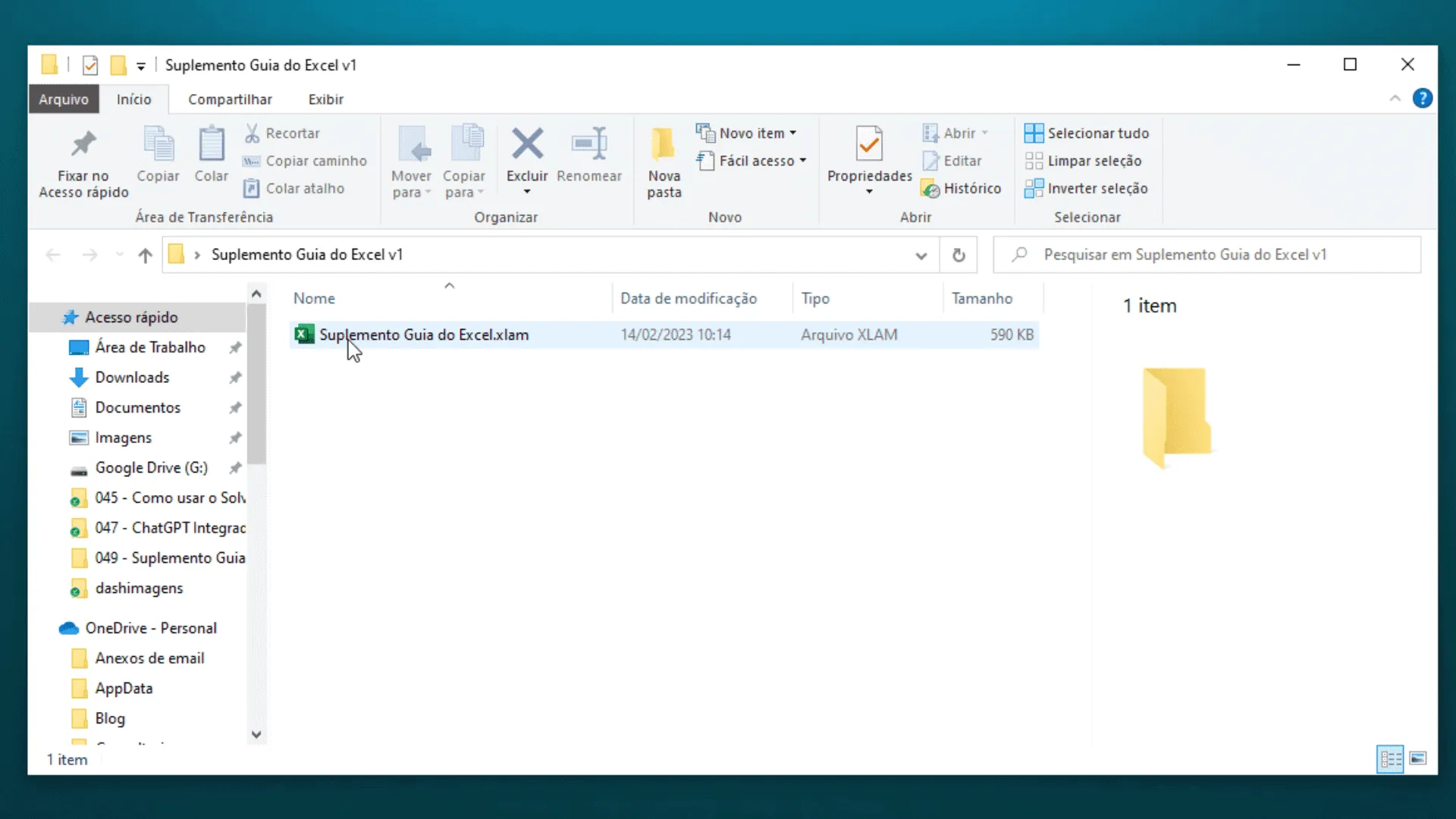Click Colar atalho in the ribbon
The width and height of the screenshot is (1456, 819).
pos(294,188)
